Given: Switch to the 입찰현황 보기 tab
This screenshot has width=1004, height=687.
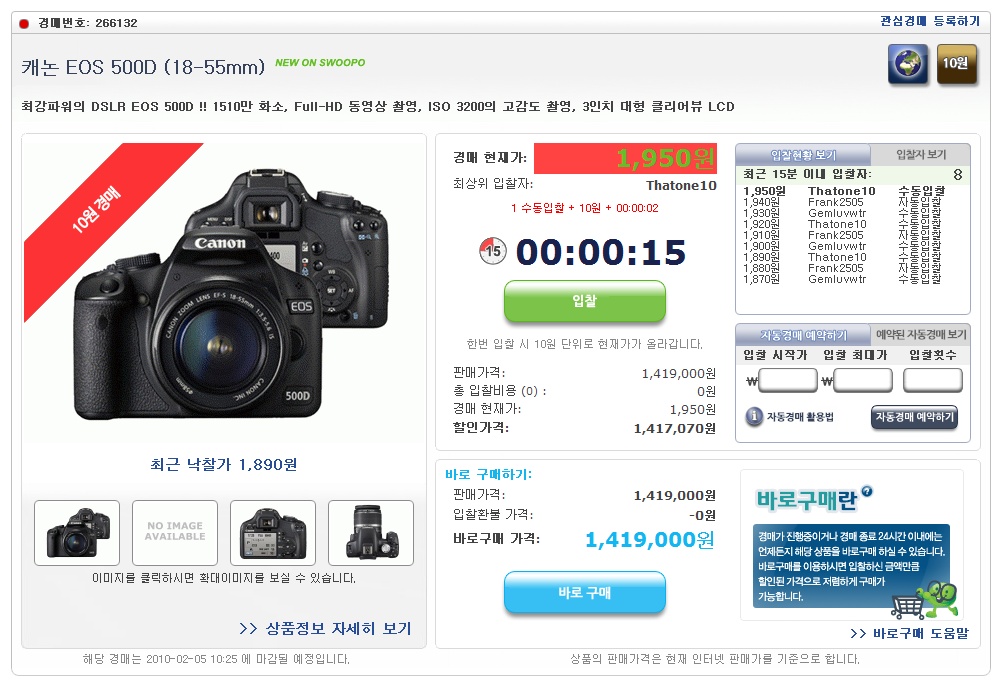Looking at the screenshot, I should [x=803, y=155].
